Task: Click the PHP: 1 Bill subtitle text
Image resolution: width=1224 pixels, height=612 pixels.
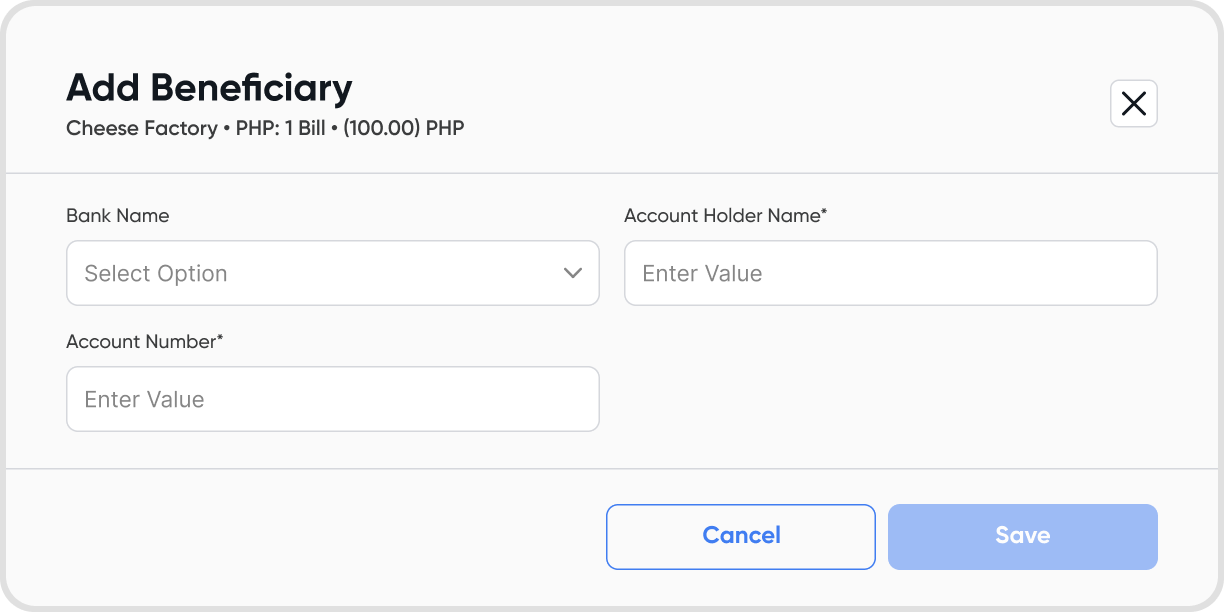Action: tap(281, 128)
